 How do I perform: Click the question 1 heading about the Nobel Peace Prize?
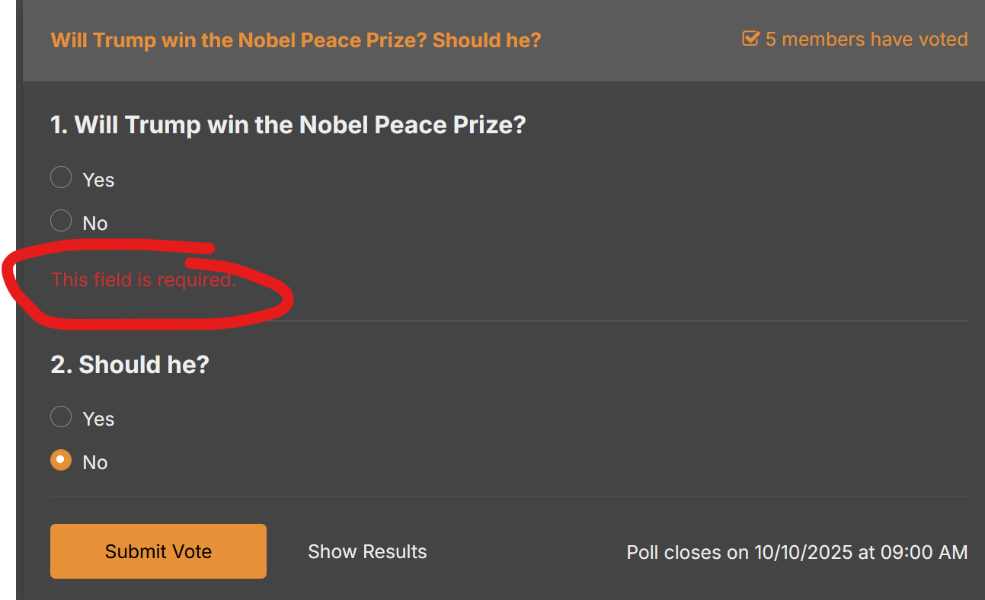pos(288,125)
